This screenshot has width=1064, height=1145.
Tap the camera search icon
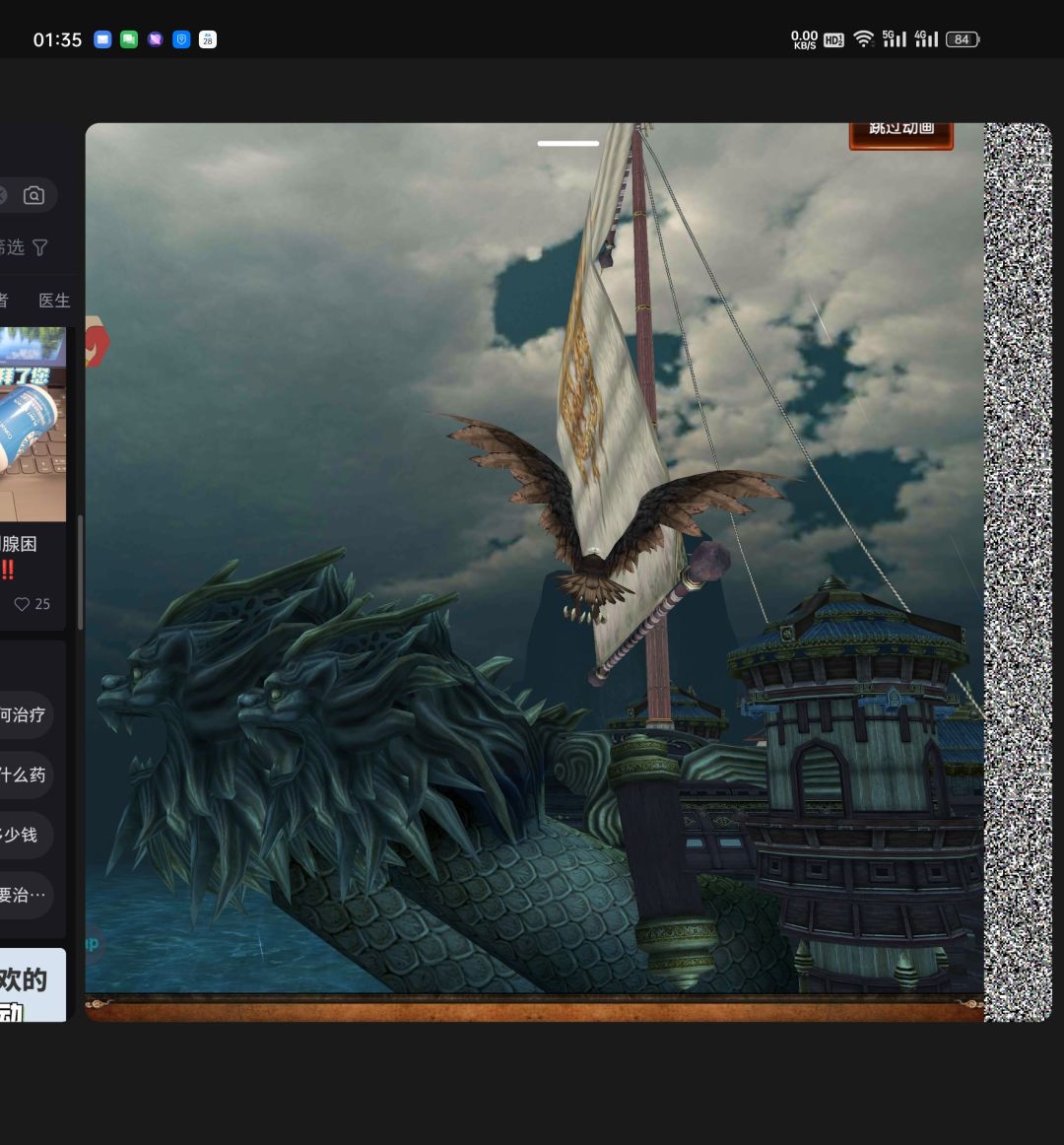click(33, 196)
